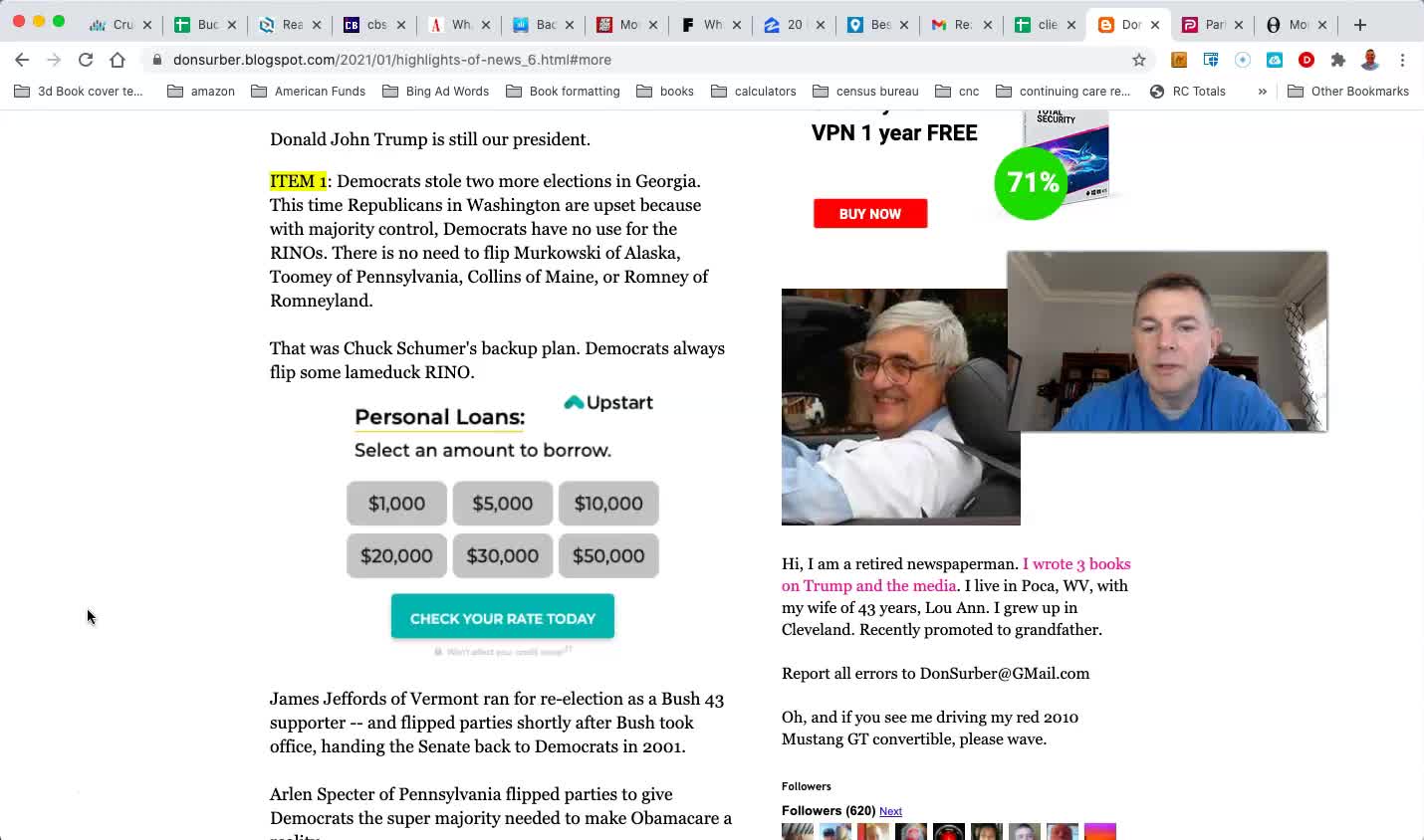Open the browser home page
The height and width of the screenshot is (840, 1424).
(118, 60)
